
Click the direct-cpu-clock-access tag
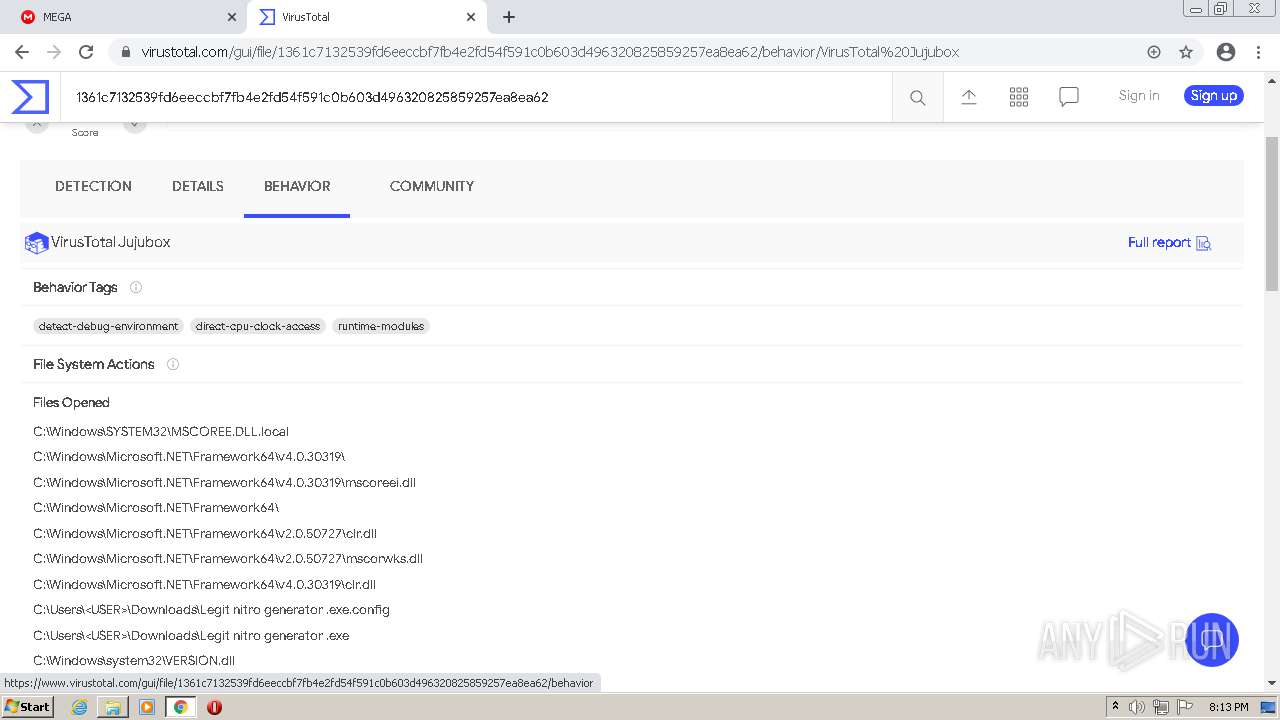pos(258,326)
